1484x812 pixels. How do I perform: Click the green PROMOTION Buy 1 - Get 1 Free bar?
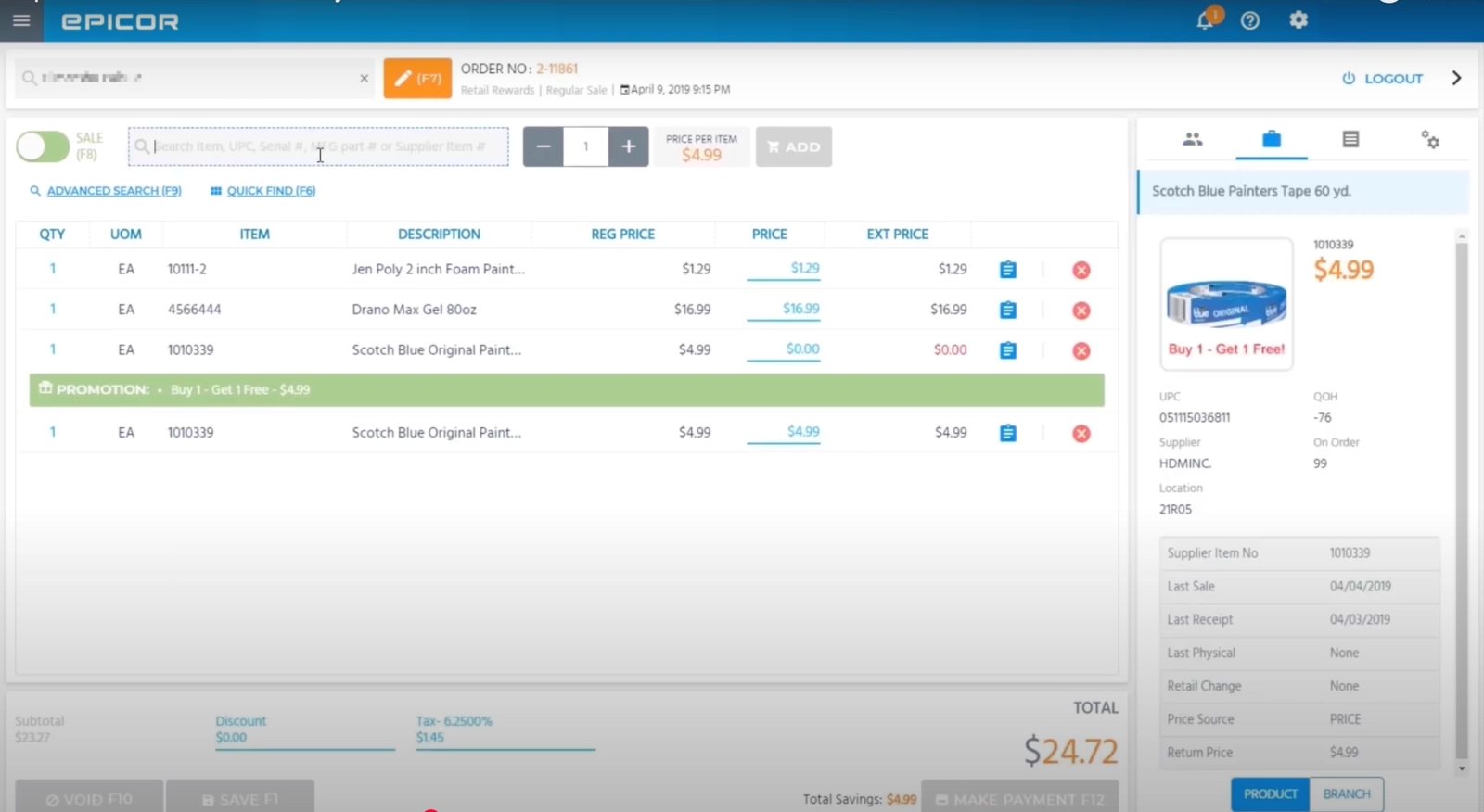tap(567, 390)
